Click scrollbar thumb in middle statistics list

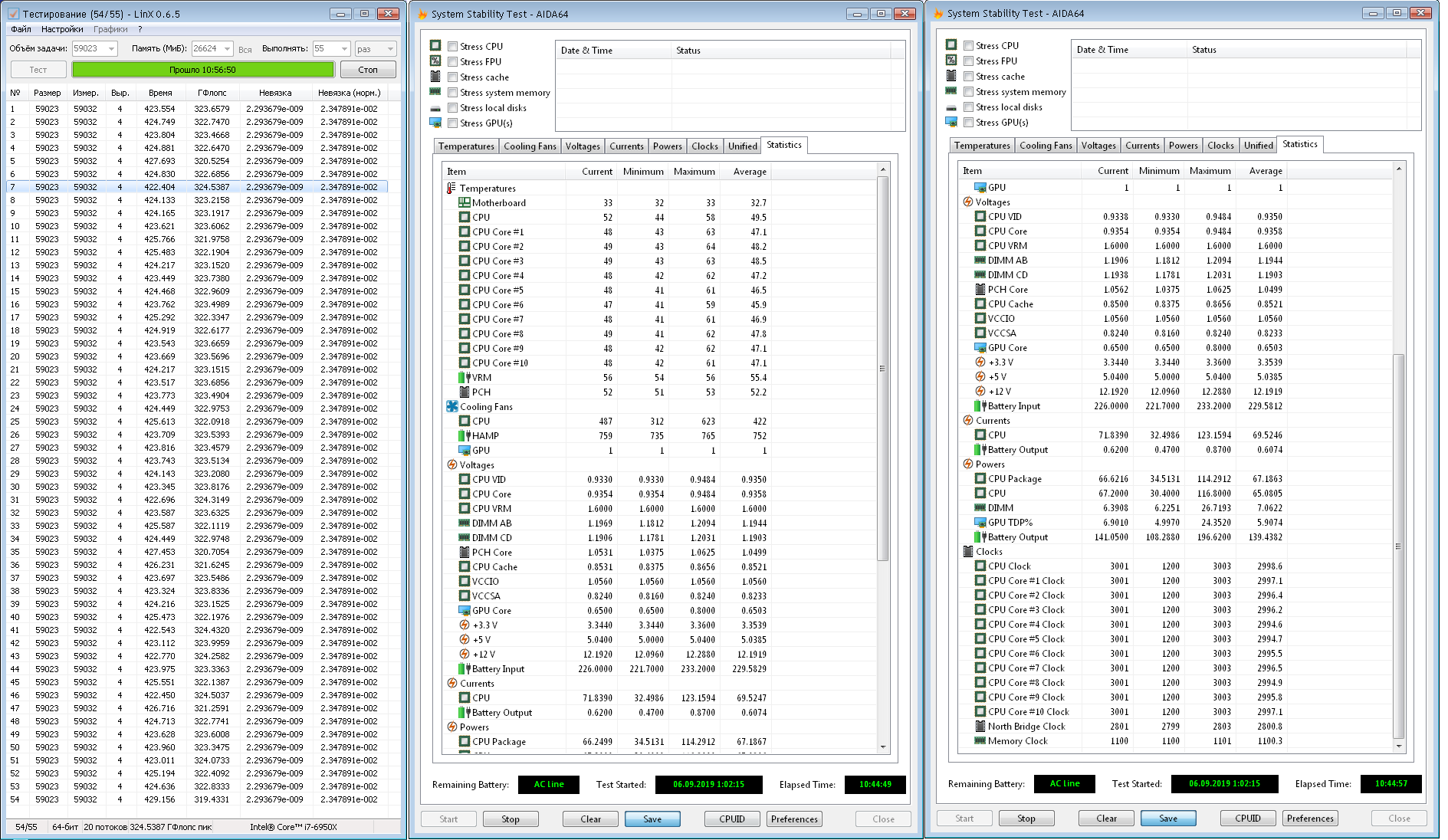[x=882, y=369]
